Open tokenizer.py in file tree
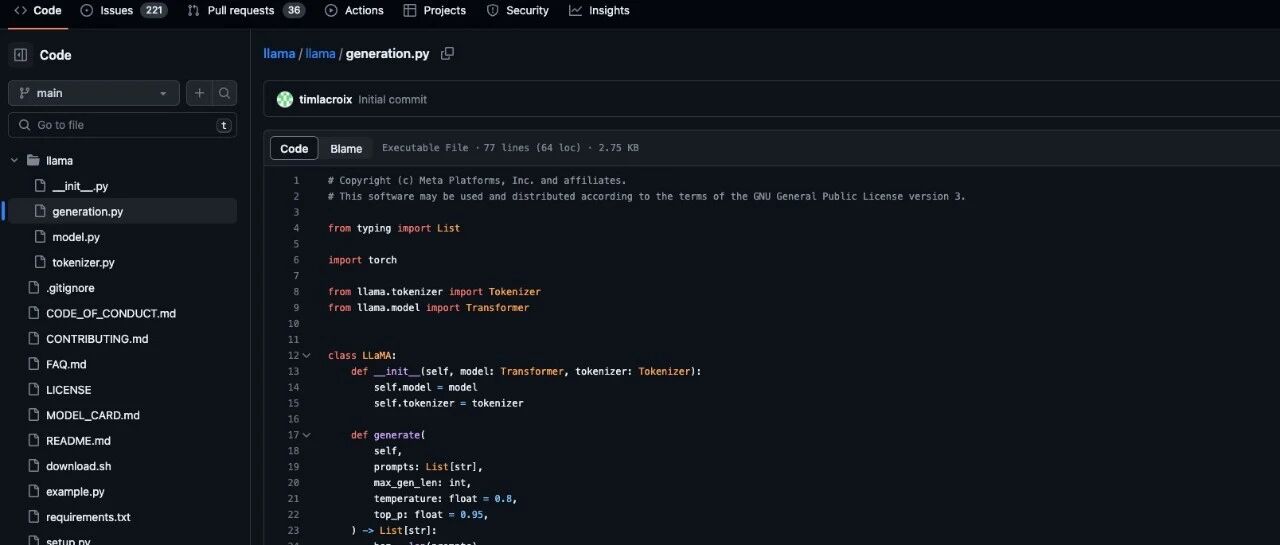This screenshot has height=545, width=1280. [x=83, y=262]
